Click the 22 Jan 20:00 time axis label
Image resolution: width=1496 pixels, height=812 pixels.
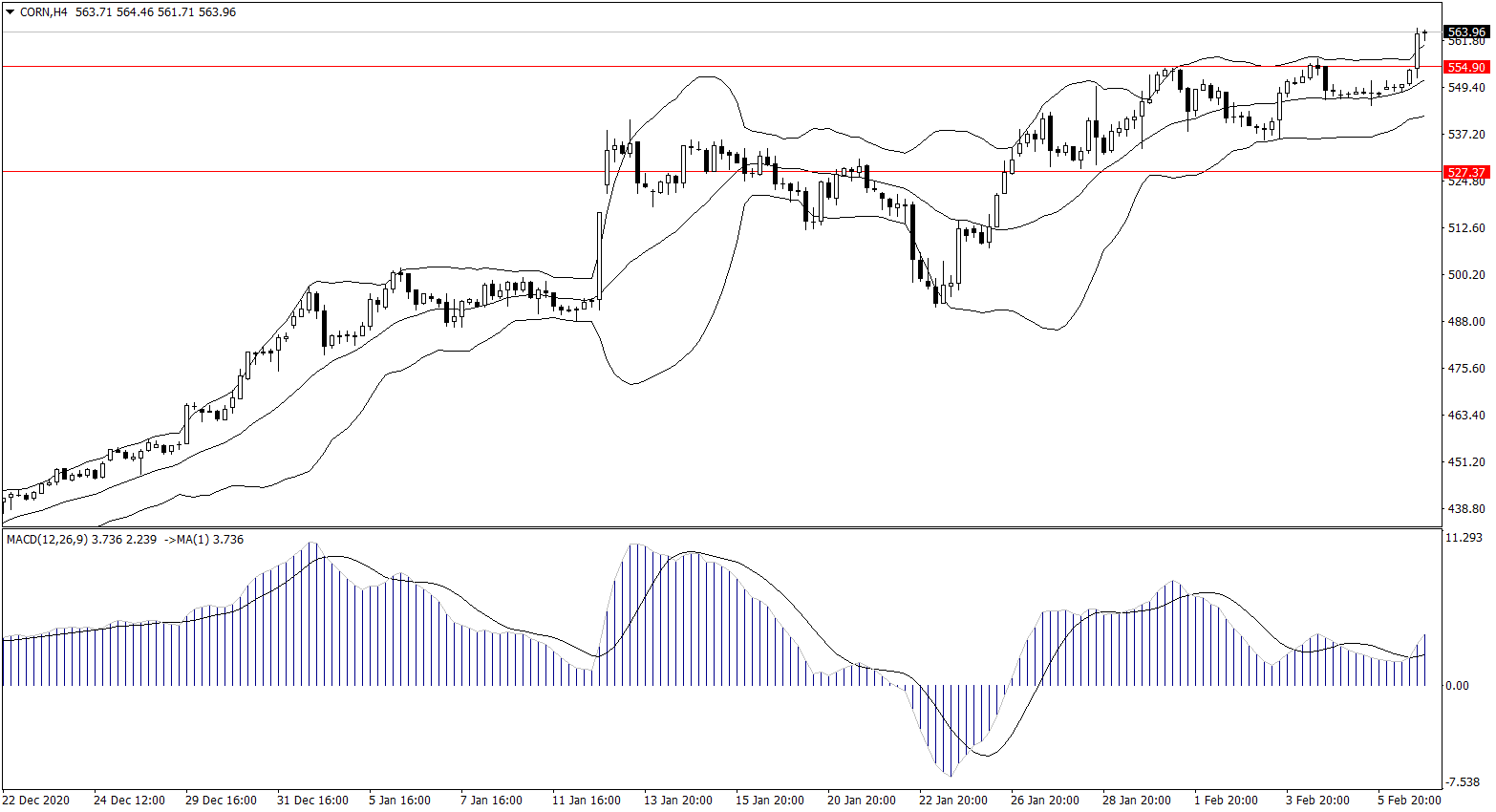click(952, 801)
